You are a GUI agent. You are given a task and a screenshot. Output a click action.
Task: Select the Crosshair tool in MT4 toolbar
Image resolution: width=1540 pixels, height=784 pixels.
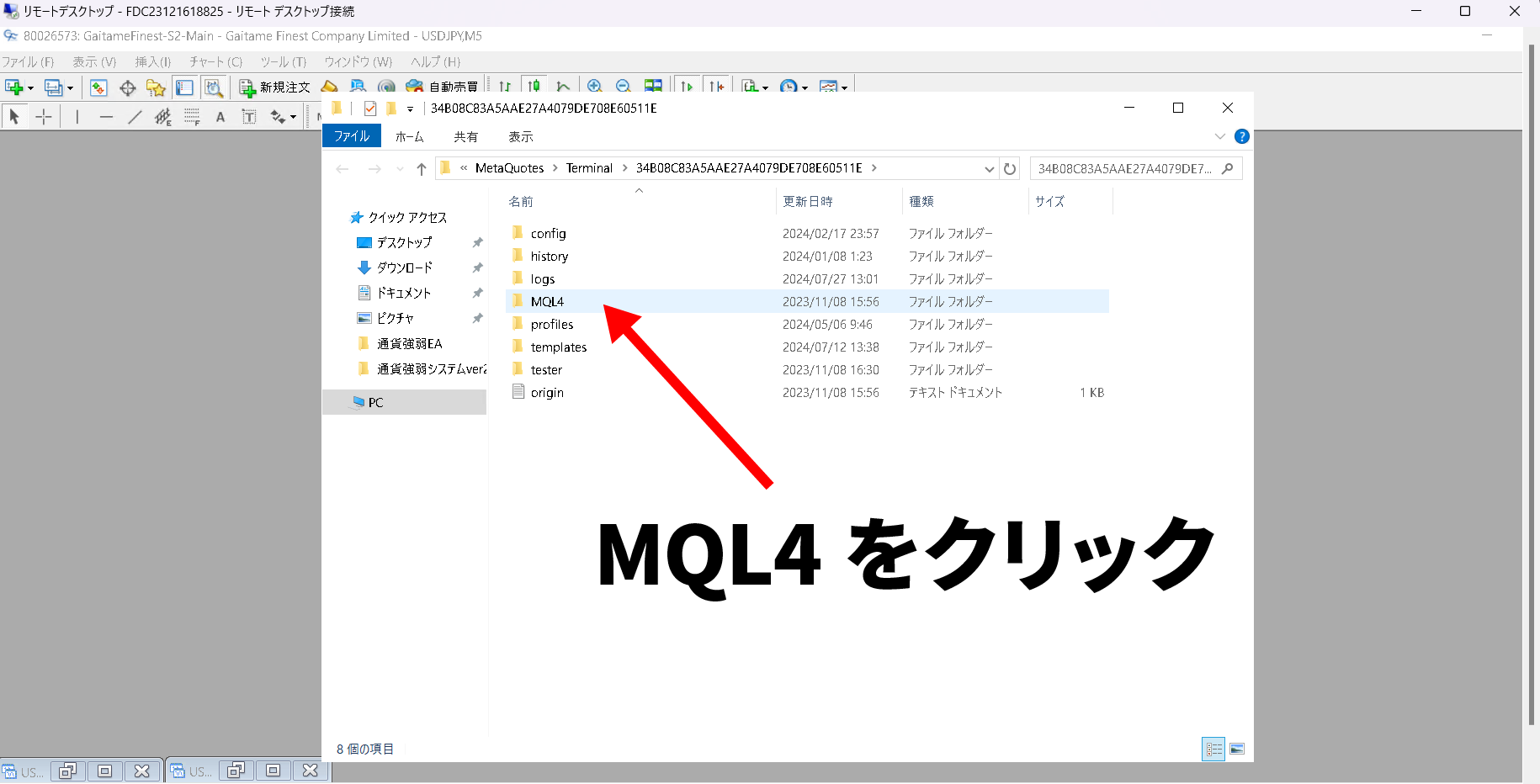pos(44,117)
